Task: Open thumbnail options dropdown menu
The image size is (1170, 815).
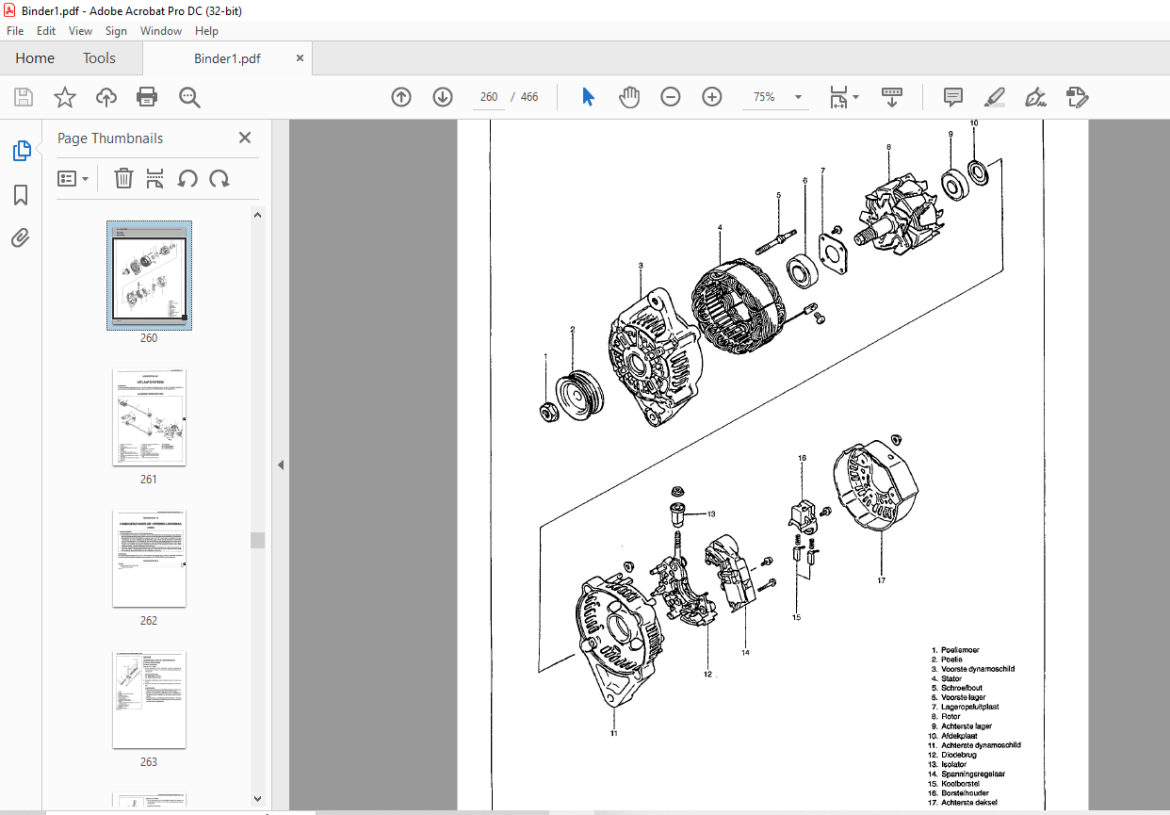Action: coord(73,179)
